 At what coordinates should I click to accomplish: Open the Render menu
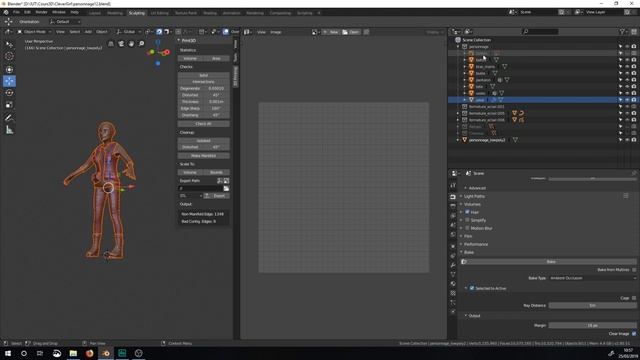[41, 12]
